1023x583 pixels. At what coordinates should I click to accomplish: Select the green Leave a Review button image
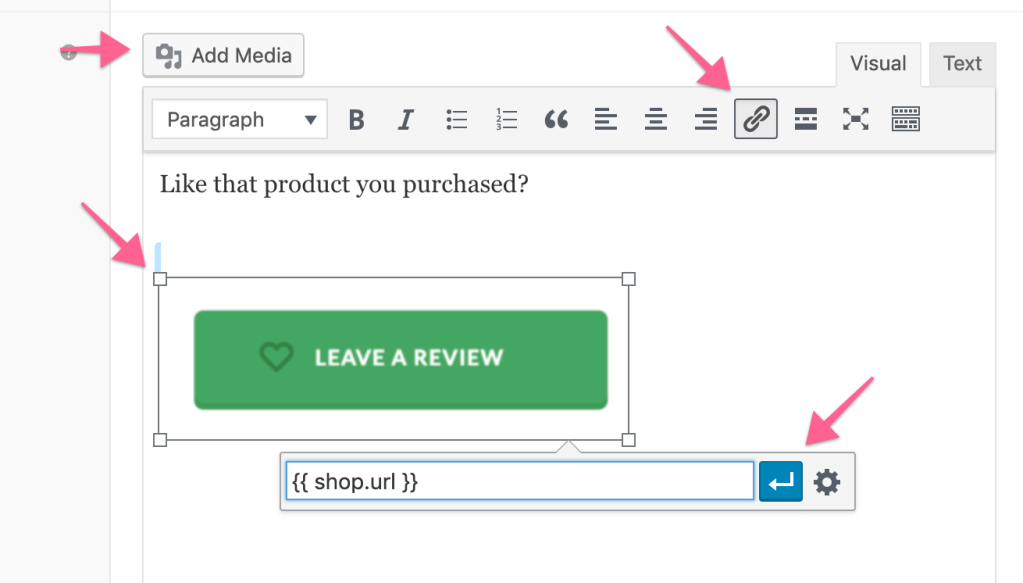click(x=400, y=358)
